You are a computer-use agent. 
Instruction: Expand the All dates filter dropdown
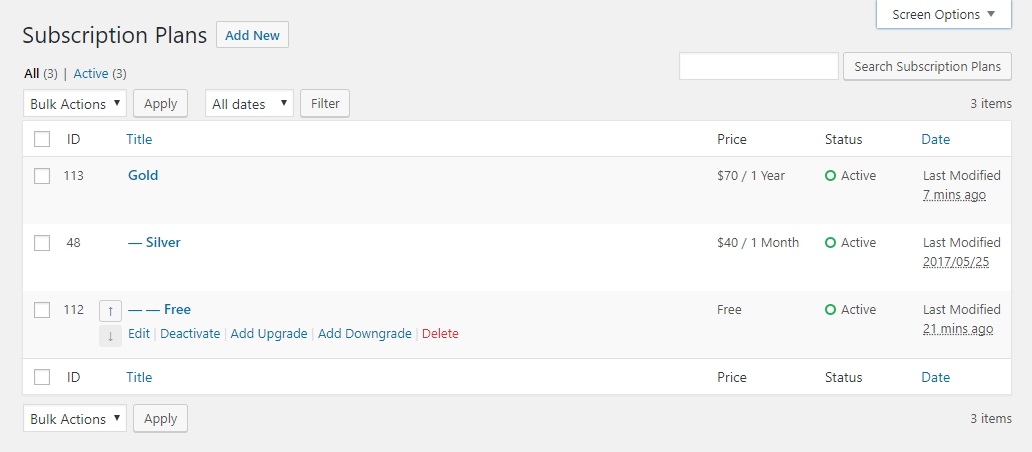click(x=249, y=104)
